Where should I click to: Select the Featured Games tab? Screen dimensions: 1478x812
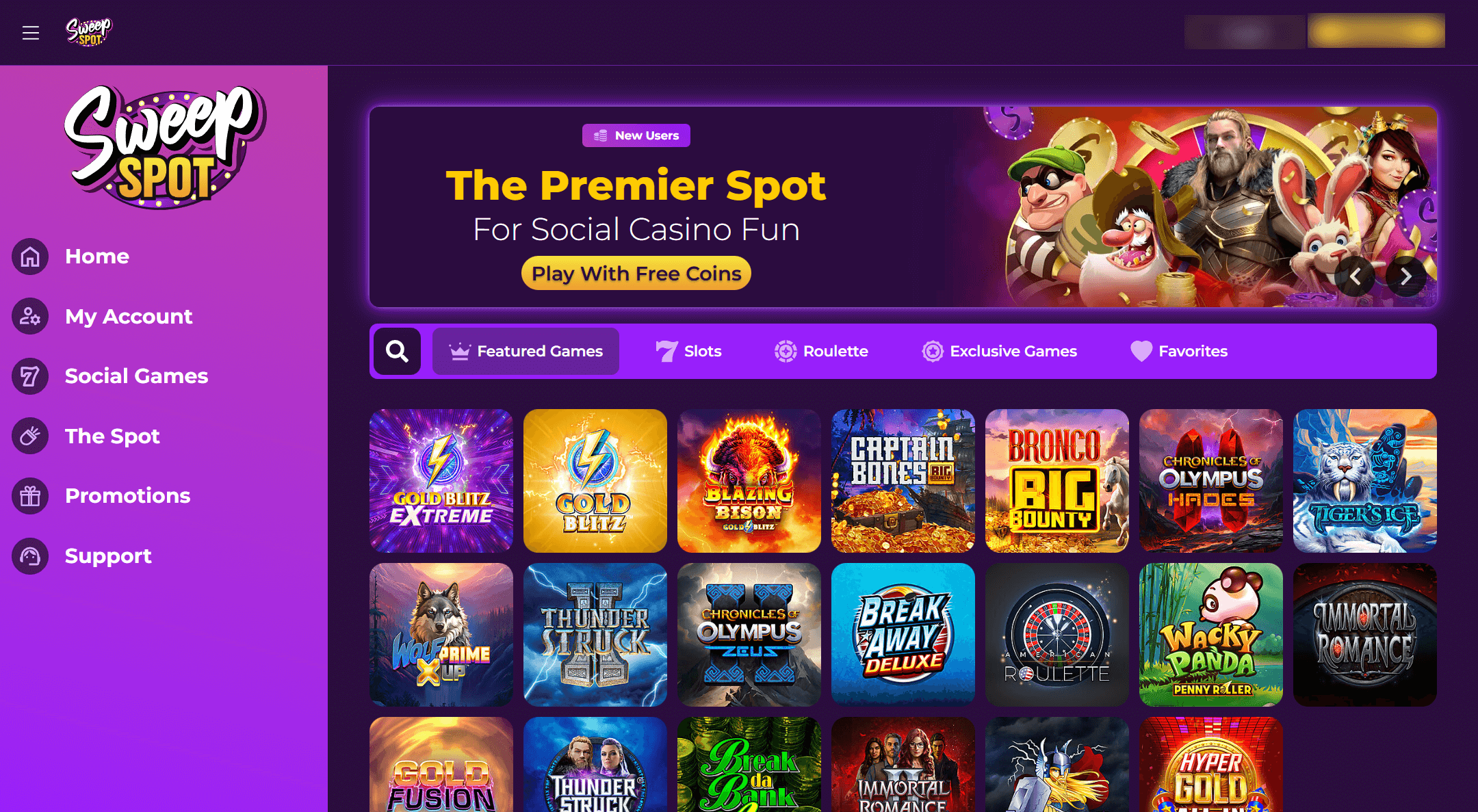click(526, 351)
